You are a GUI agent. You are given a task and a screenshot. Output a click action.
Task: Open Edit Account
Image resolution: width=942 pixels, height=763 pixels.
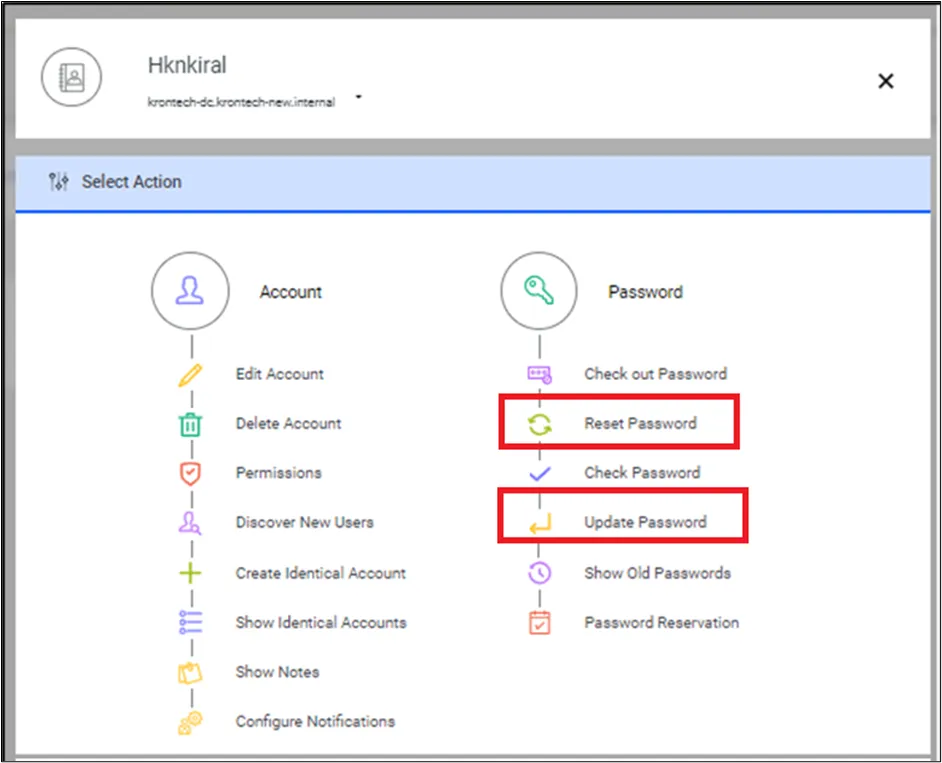(280, 374)
